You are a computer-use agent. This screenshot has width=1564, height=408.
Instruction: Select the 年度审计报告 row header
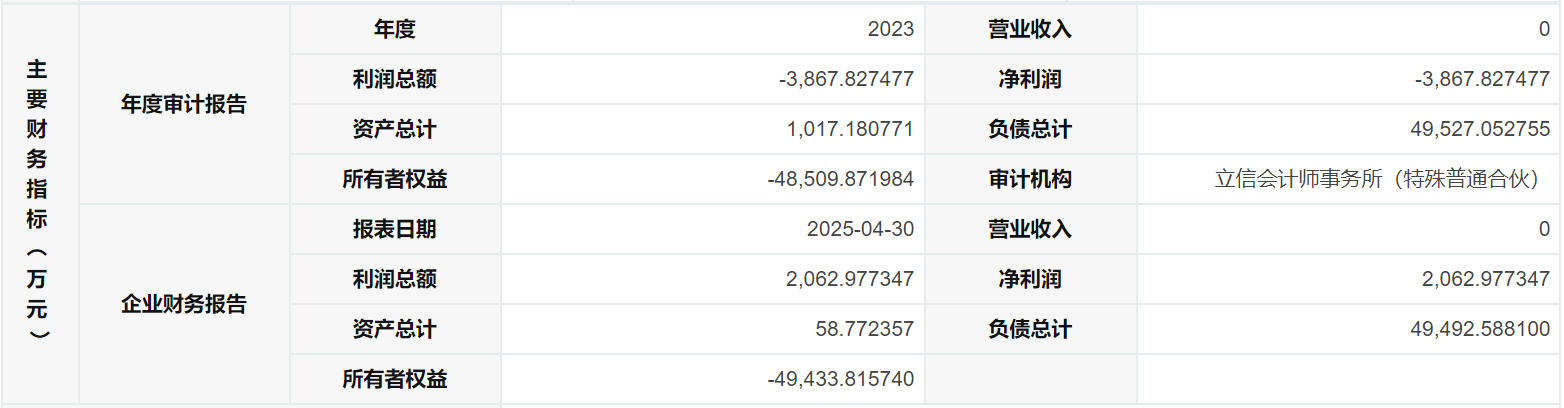pos(184,104)
